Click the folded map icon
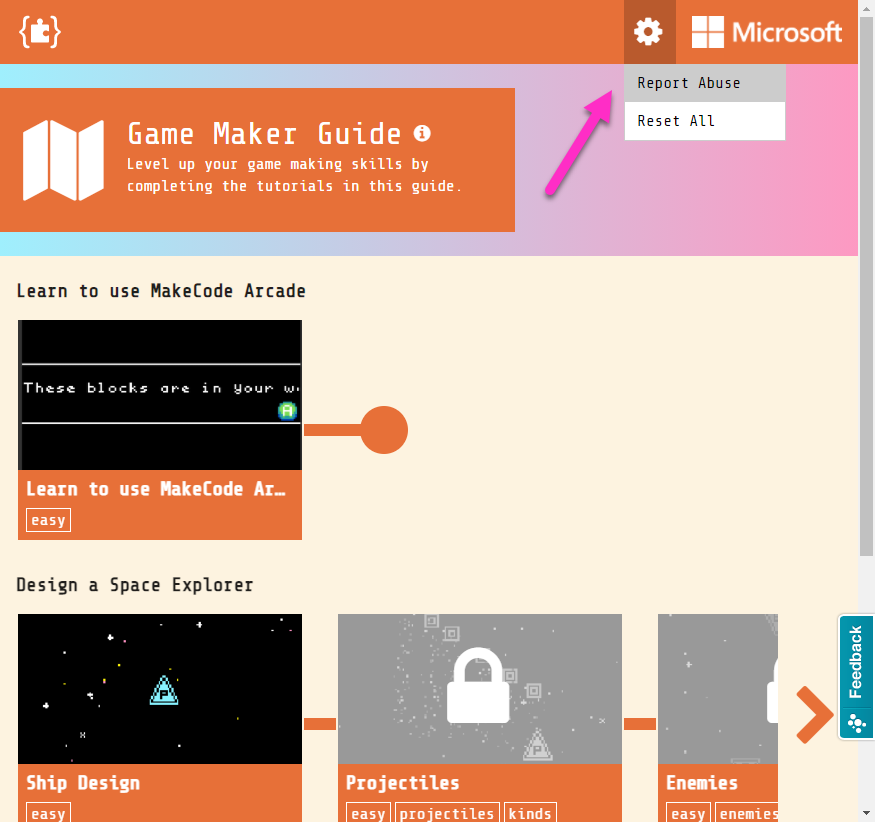The image size is (875, 822). (63, 160)
